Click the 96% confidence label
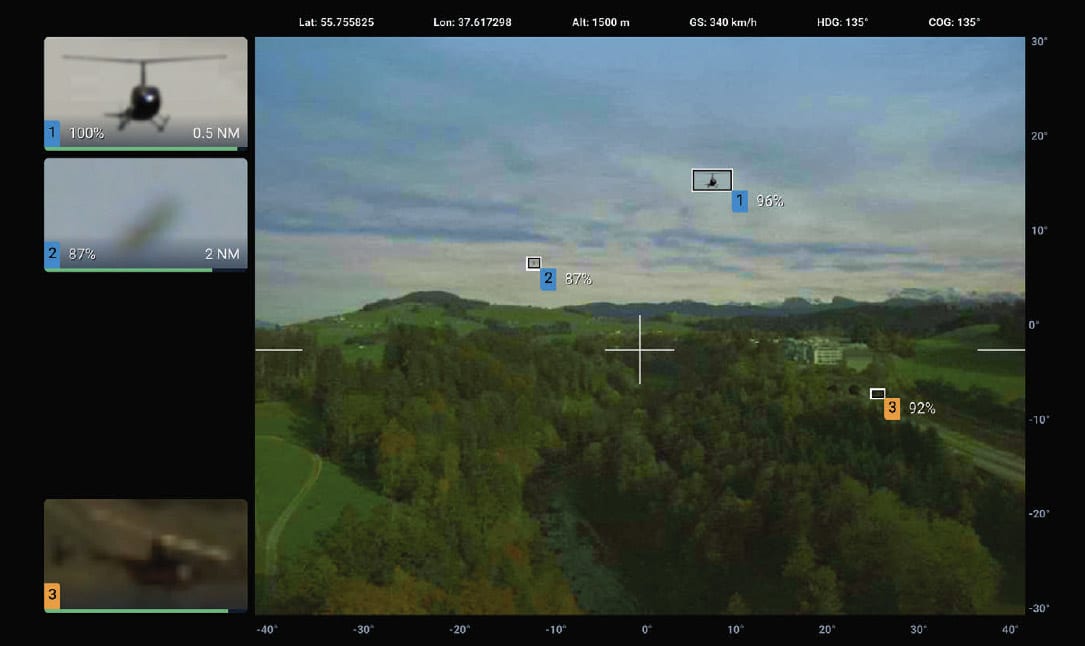 769,201
